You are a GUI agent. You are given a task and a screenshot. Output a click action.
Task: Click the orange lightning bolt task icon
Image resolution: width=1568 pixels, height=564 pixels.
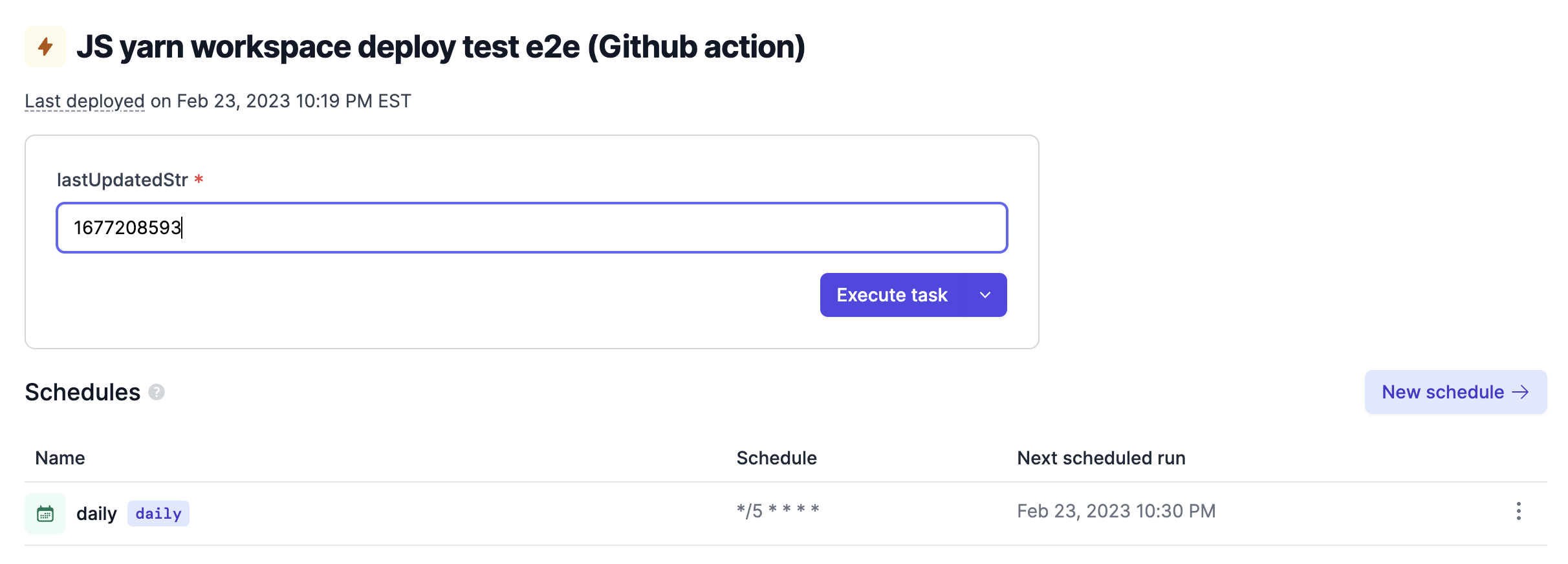pos(45,47)
